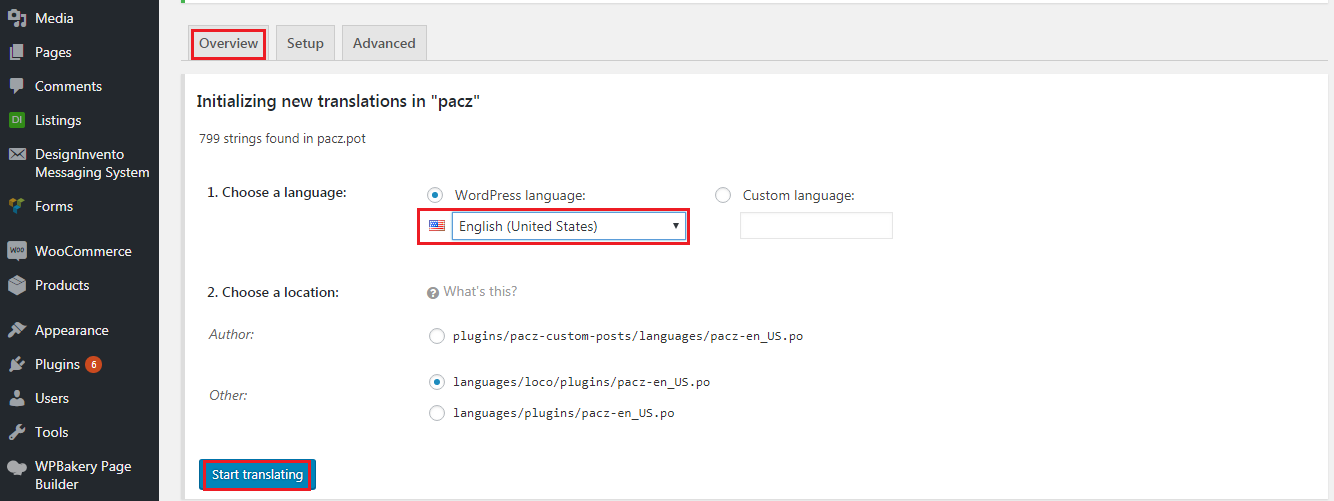This screenshot has width=1334, height=501.
Task: Open the Comments speech bubble icon
Action: [17, 86]
